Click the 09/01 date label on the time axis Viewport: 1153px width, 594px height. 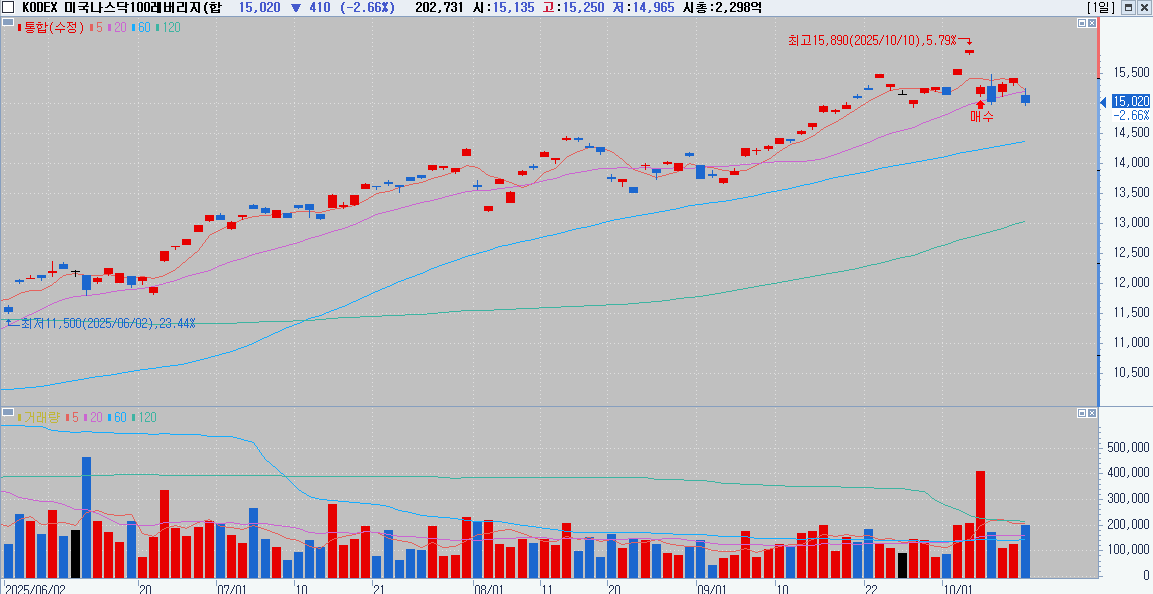tap(711, 588)
